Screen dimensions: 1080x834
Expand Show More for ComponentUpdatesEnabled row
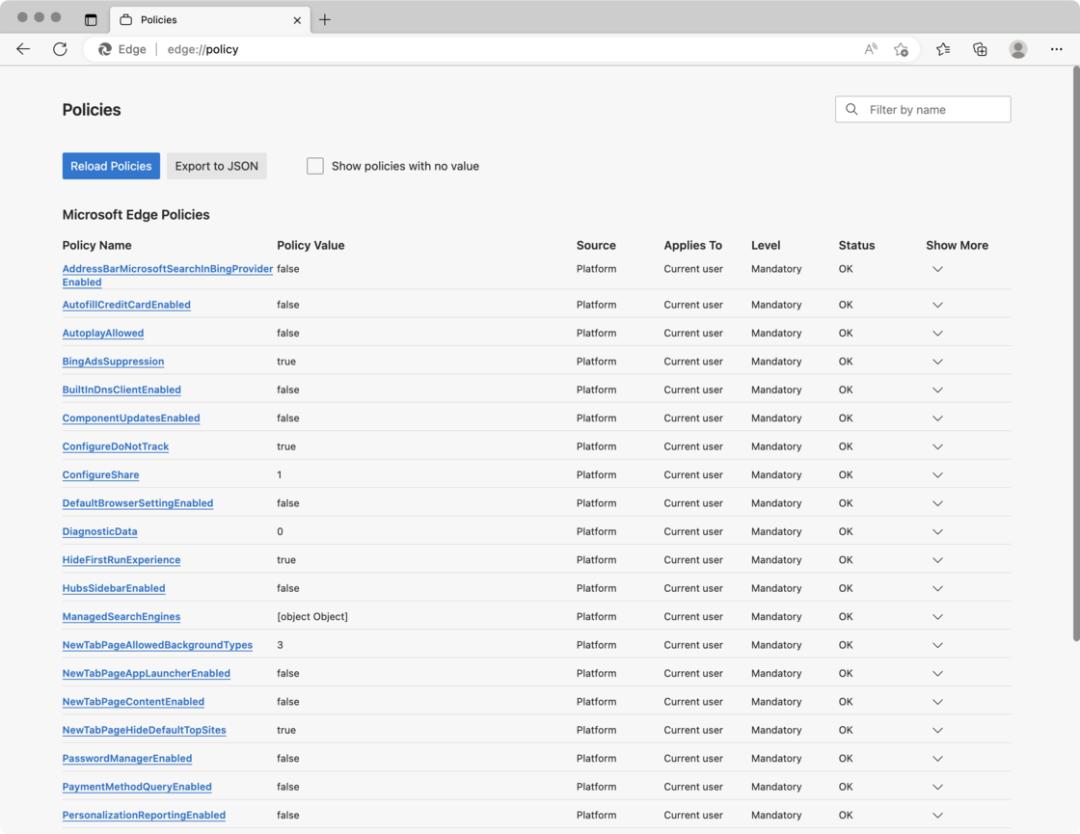pyautogui.click(x=937, y=417)
